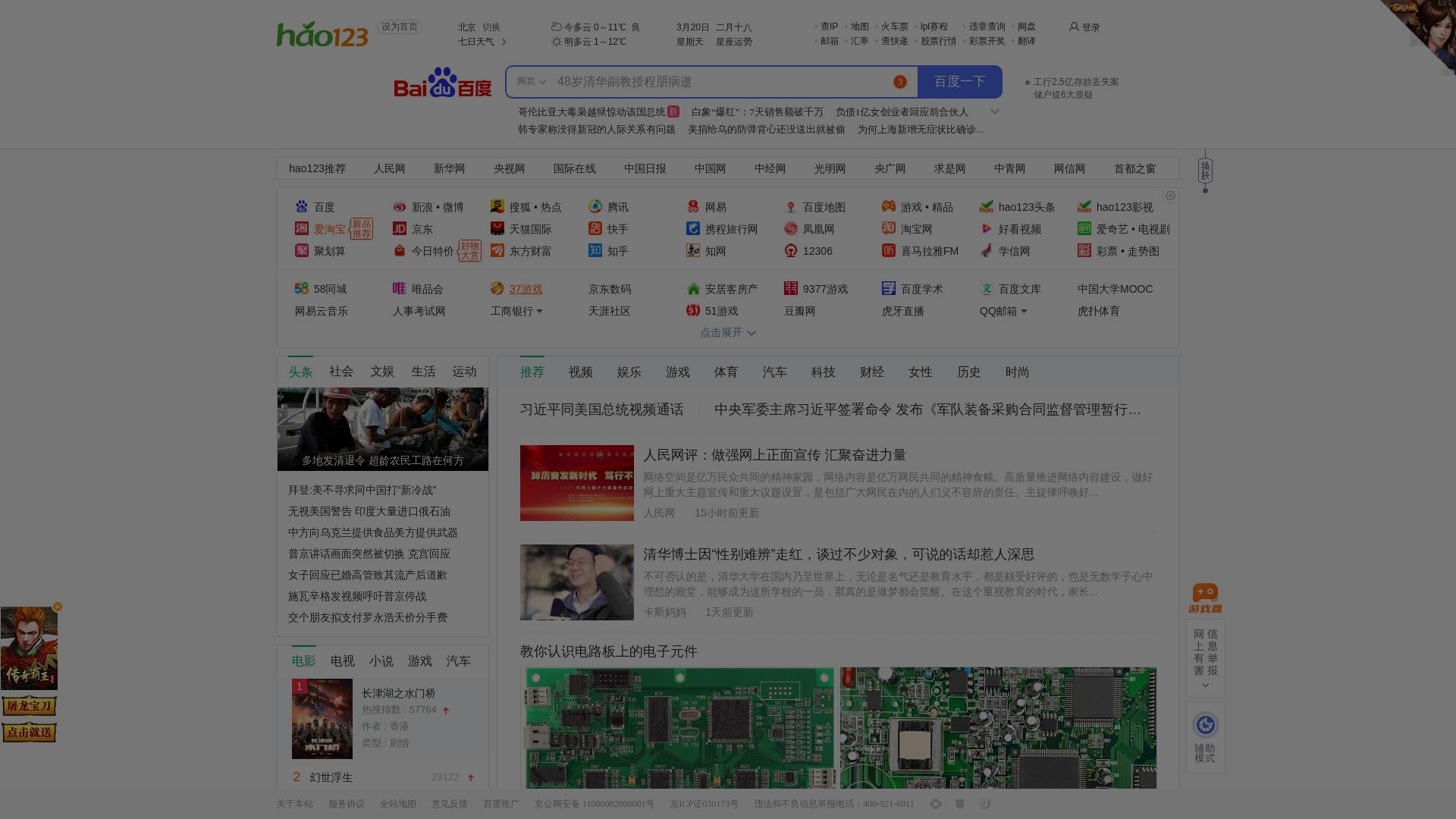Expand sites with 点击展开
This screenshot has width=1456, height=819.
tap(728, 333)
